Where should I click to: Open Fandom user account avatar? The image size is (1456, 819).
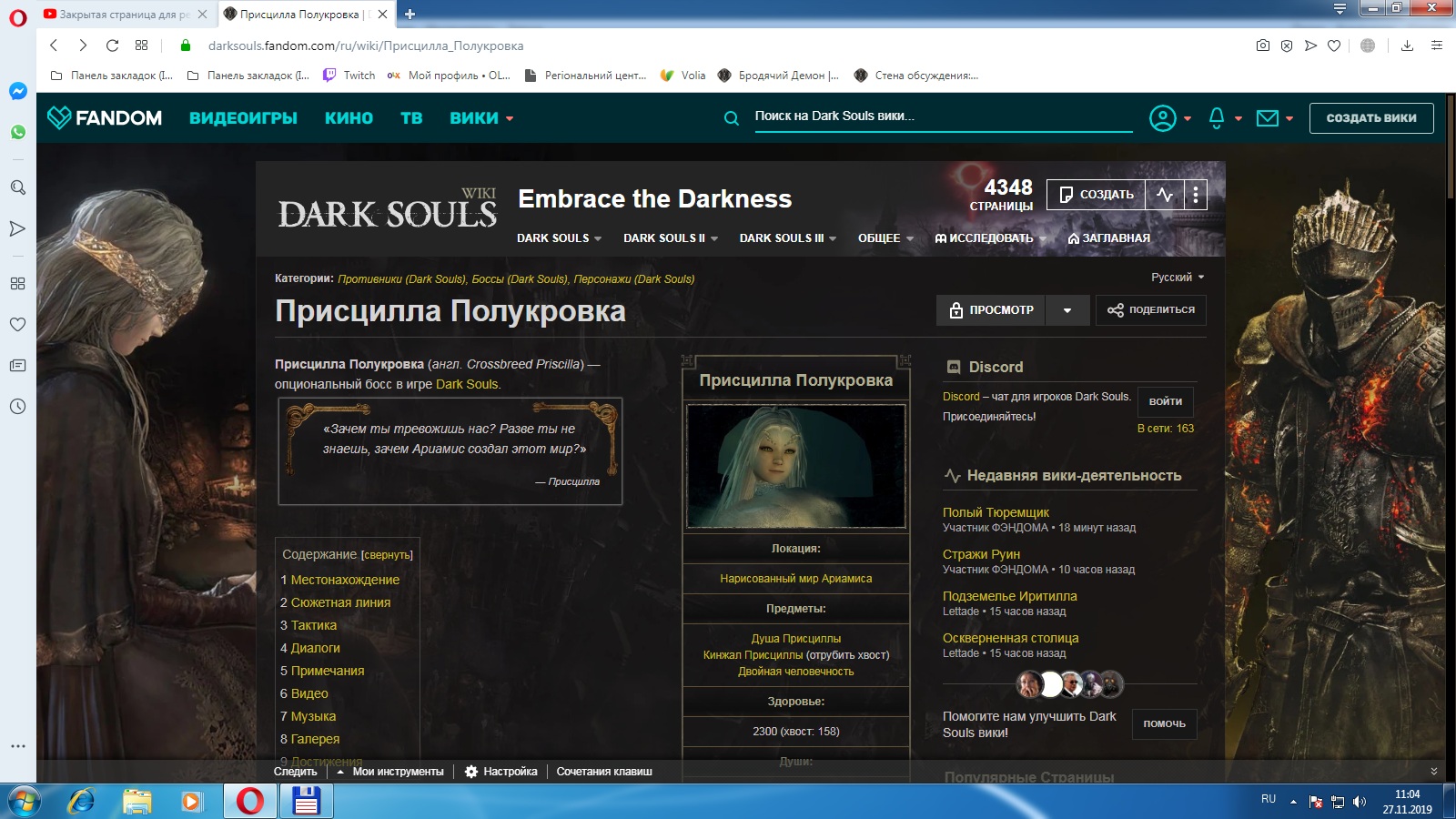1163,118
